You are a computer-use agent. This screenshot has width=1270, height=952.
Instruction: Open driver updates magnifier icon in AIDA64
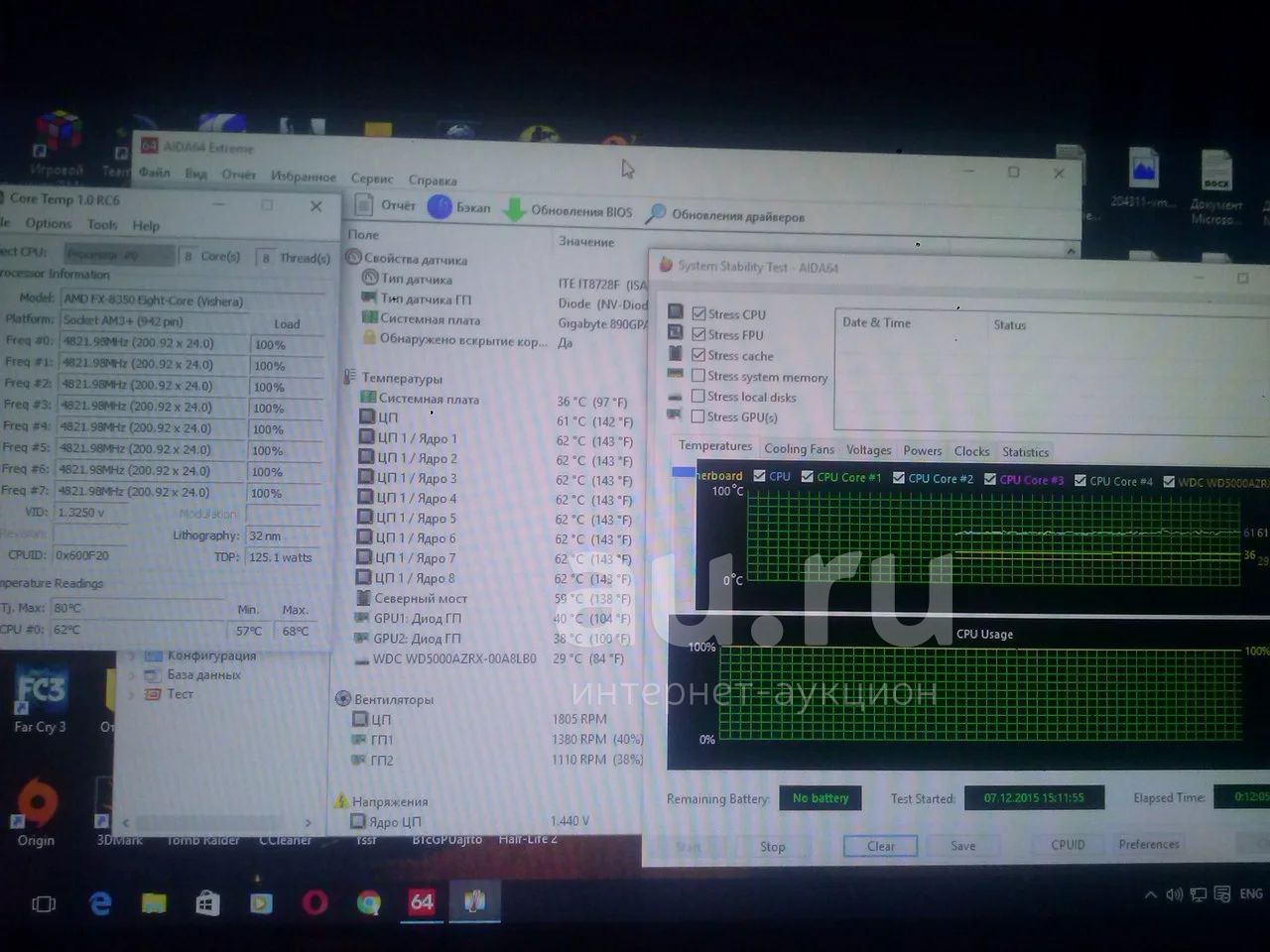656,214
